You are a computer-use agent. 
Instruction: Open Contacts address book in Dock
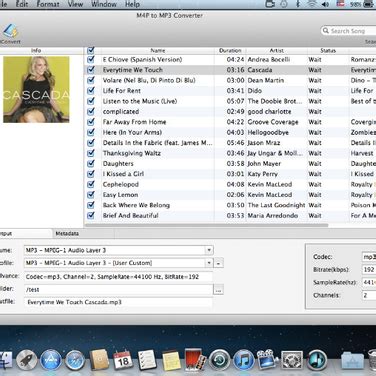pos(99,360)
